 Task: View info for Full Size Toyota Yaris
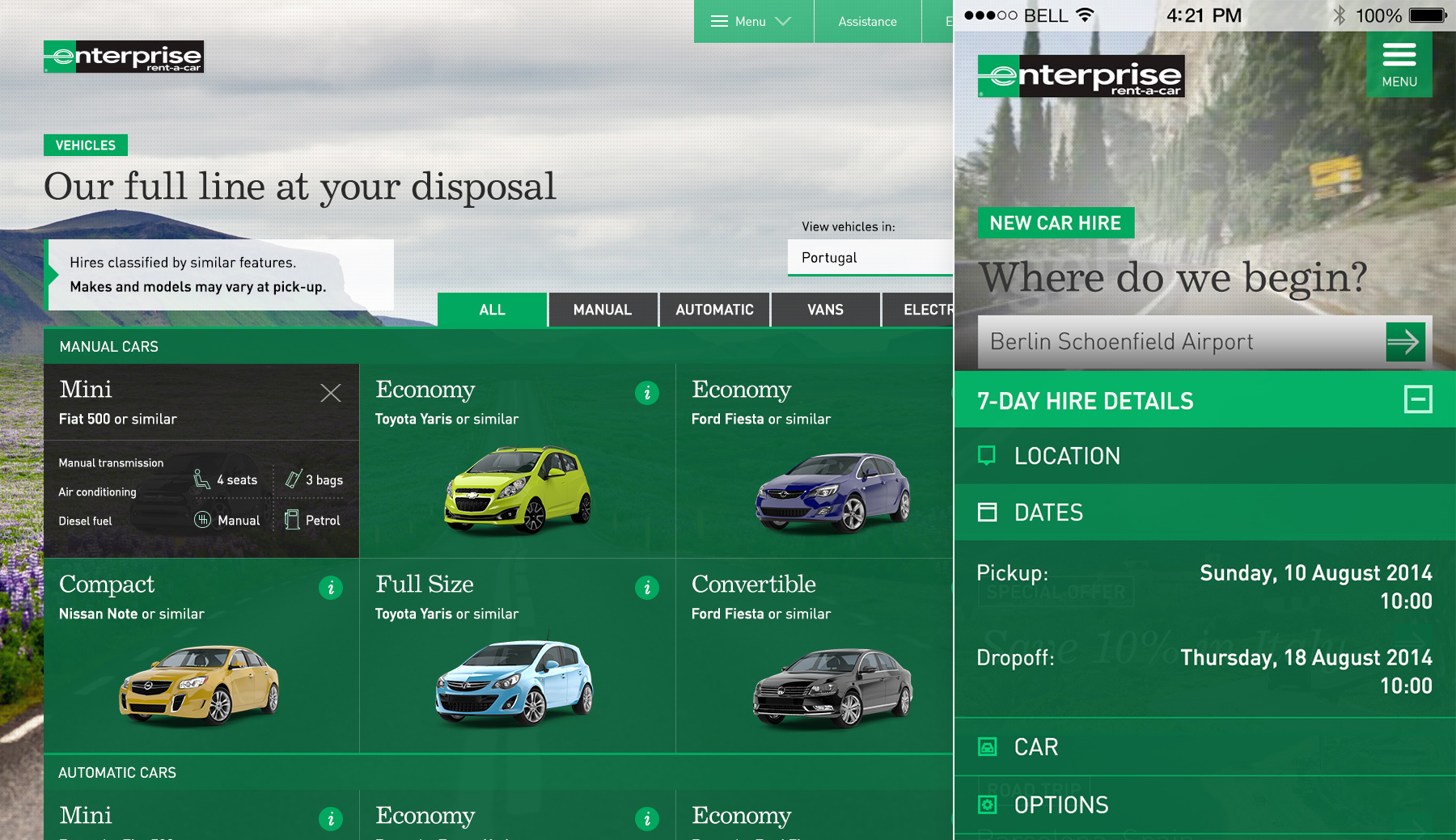click(646, 588)
